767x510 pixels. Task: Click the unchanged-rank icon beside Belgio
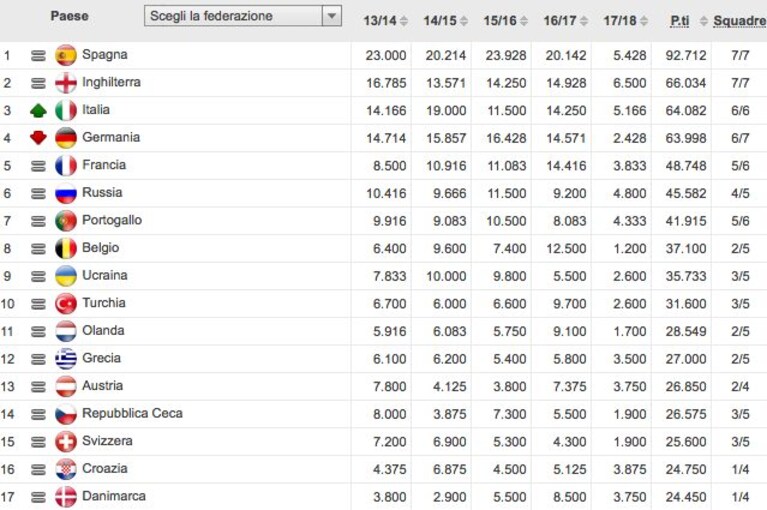coord(38,249)
